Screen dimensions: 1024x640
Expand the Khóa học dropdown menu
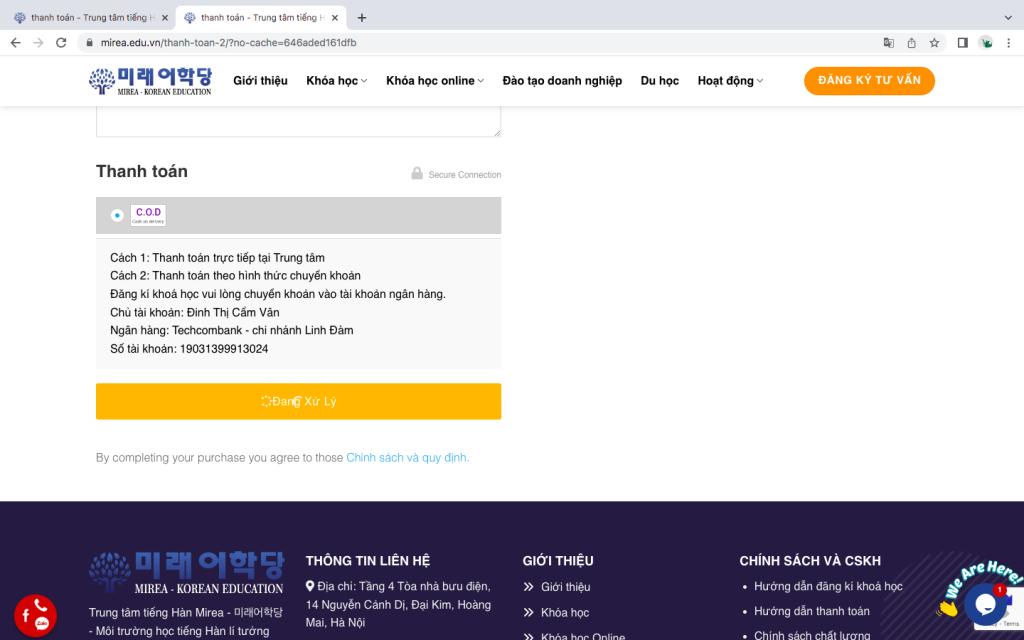336,81
